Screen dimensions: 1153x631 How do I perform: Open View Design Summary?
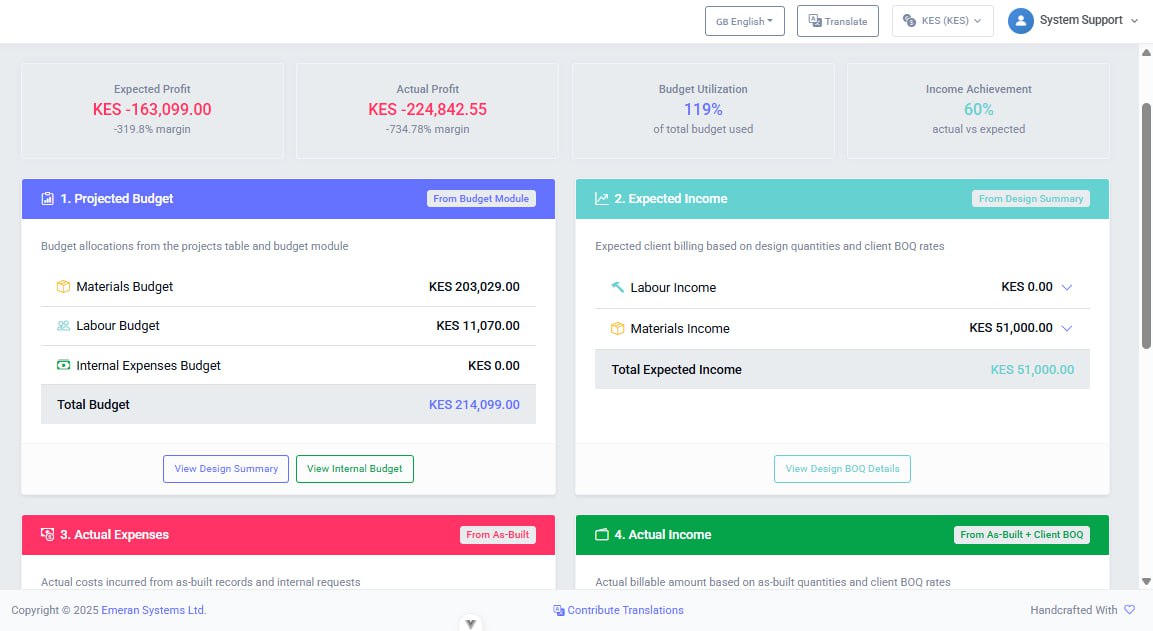(225, 468)
